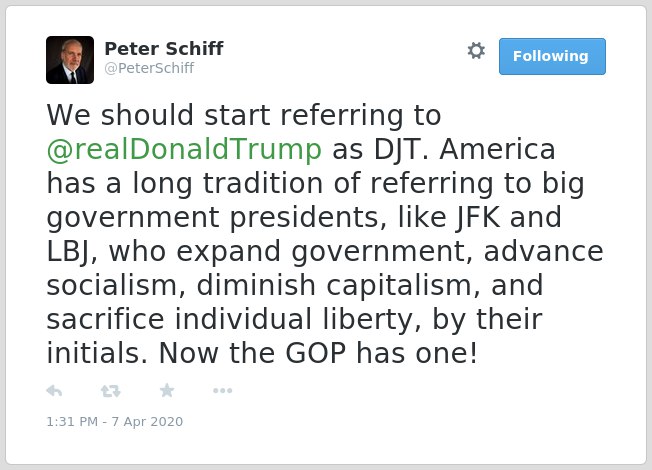Open the gear user actions menu
Image resolution: width=652 pixels, height=470 pixels.
[x=476, y=51]
